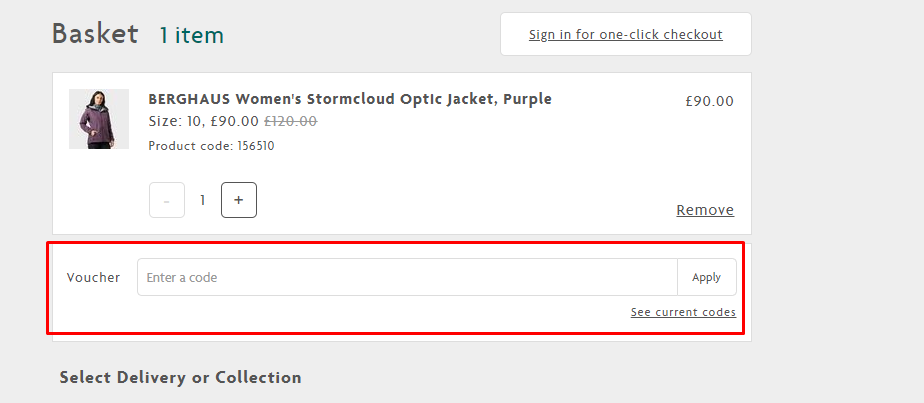Viewport: 924px width, 403px height.
Task: Click the BERGHAUS brand name in the title
Action: 189,99
